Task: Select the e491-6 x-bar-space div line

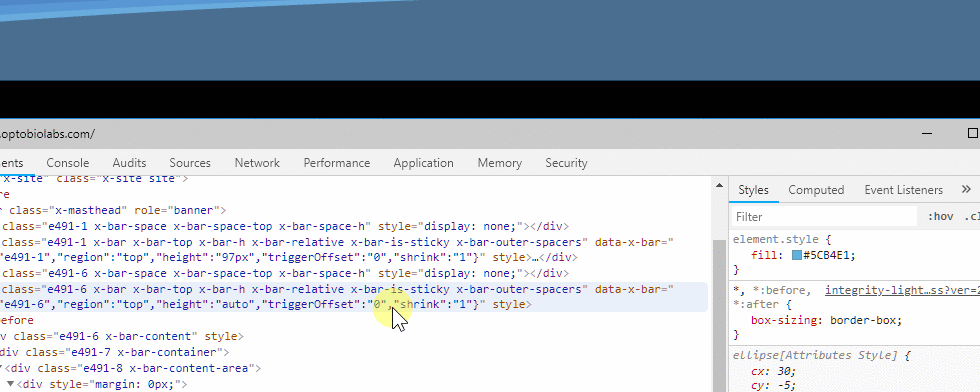Action: click(284, 273)
